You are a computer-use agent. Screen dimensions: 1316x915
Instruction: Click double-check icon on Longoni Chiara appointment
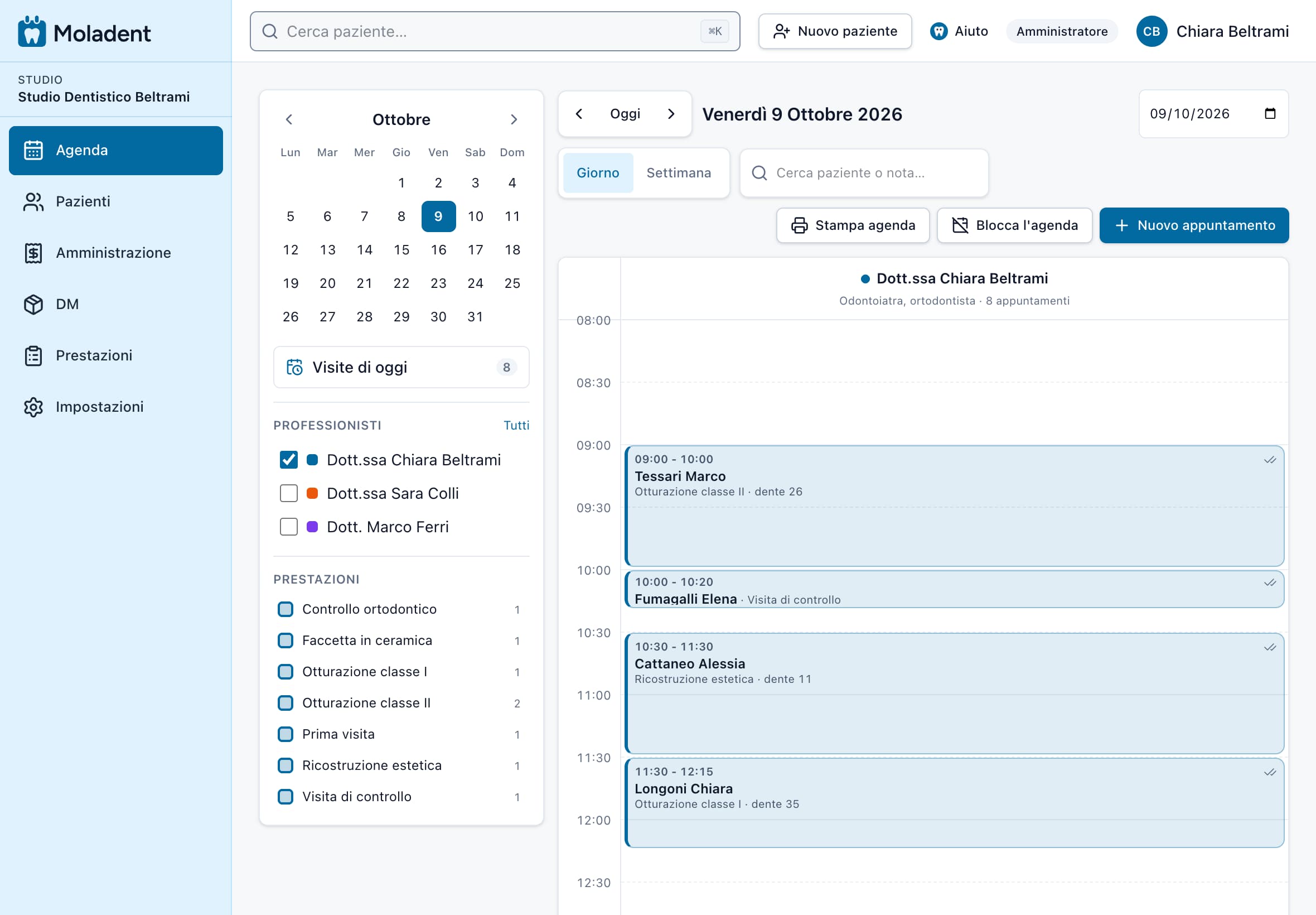pos(1270,772)
